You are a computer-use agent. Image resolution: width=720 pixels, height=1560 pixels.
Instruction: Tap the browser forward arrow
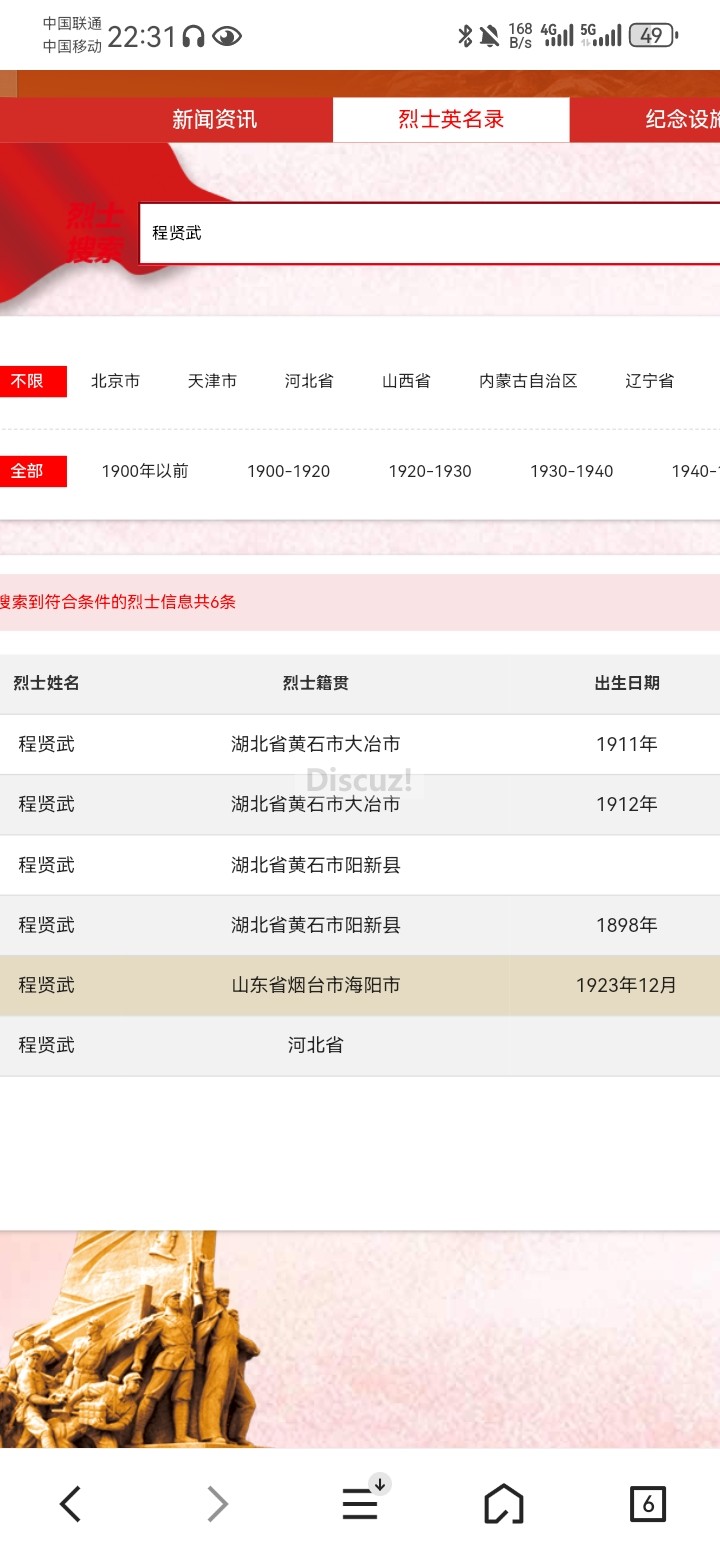point(217,1503)
